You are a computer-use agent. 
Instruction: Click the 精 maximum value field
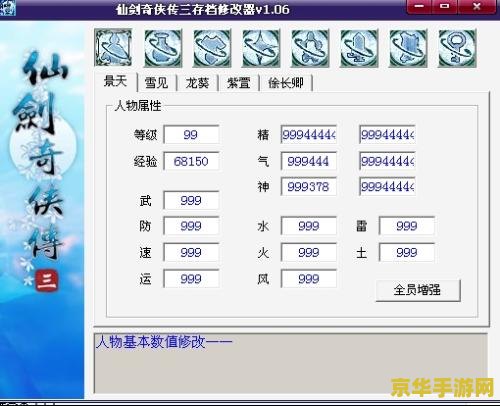click(x=387, y=134)
